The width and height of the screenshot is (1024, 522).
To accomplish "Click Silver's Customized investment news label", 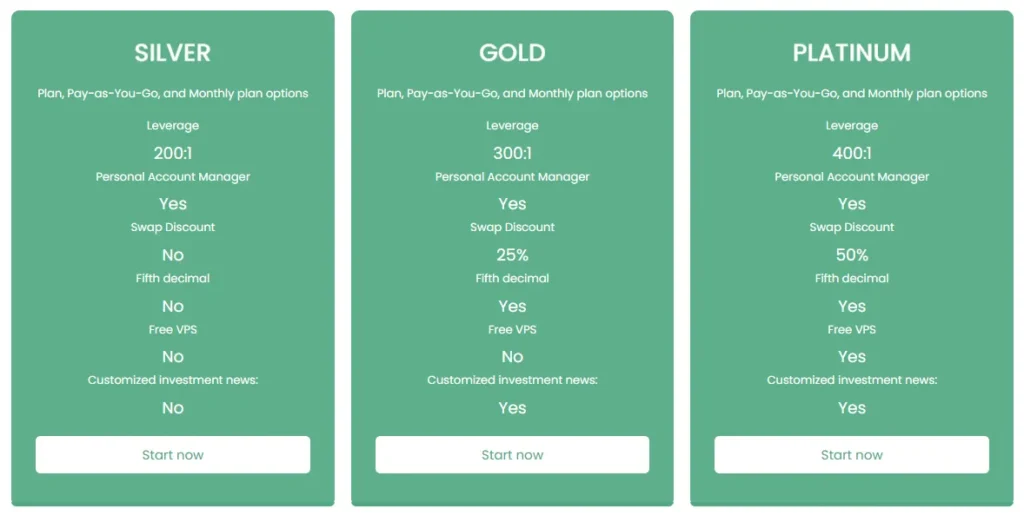I will coord(173,380).
